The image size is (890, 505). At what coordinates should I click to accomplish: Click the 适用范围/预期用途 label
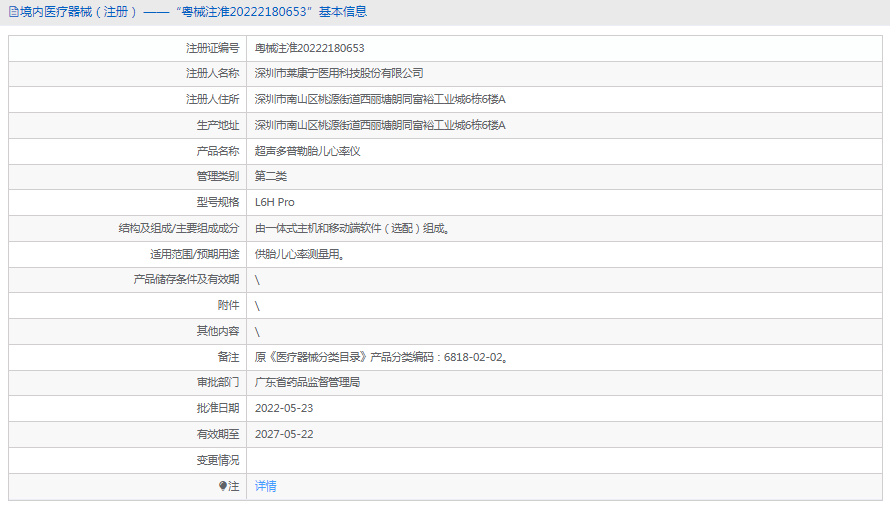point(195,254)
